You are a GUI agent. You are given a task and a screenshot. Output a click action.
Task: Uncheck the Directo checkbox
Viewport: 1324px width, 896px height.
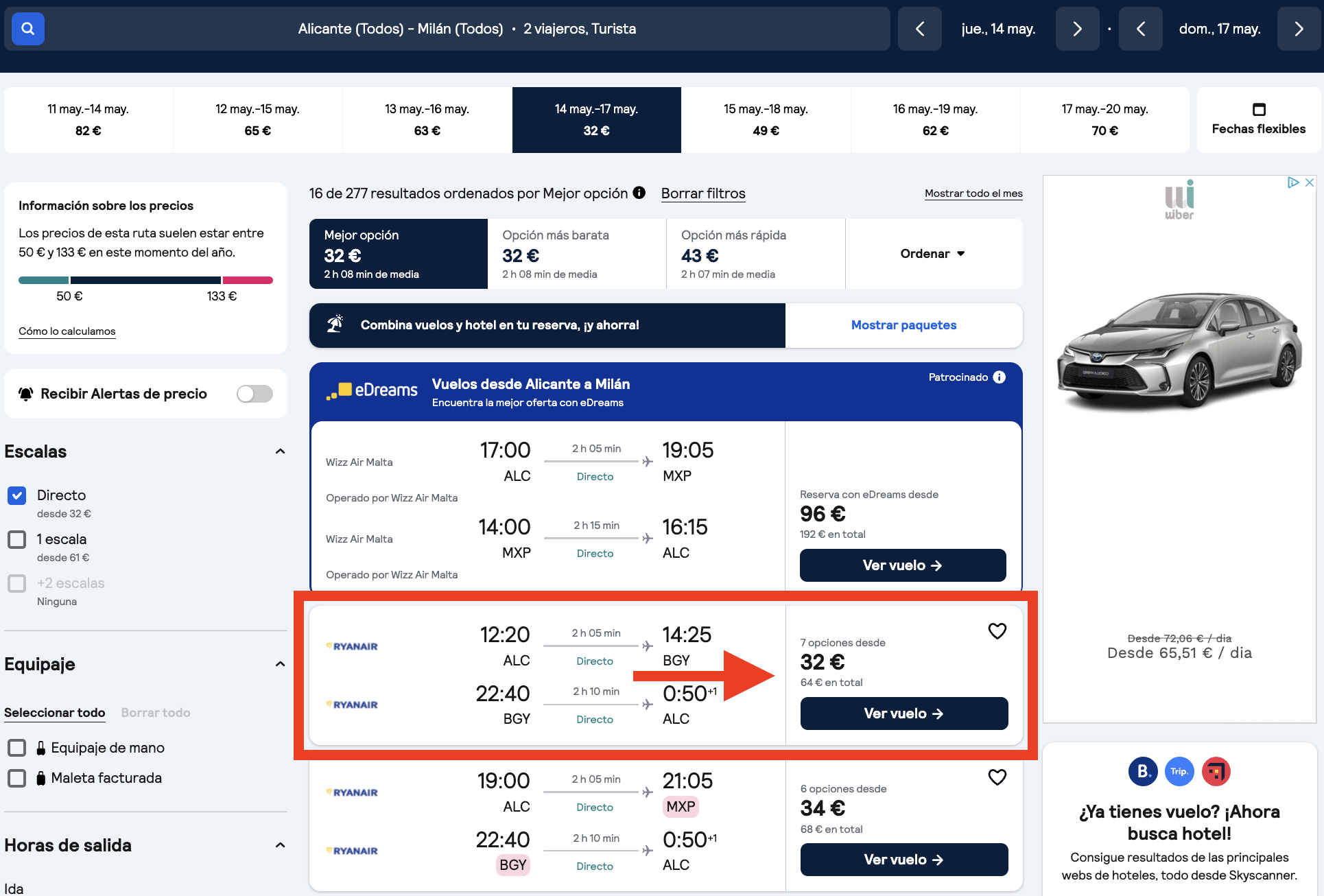(17, 495)
